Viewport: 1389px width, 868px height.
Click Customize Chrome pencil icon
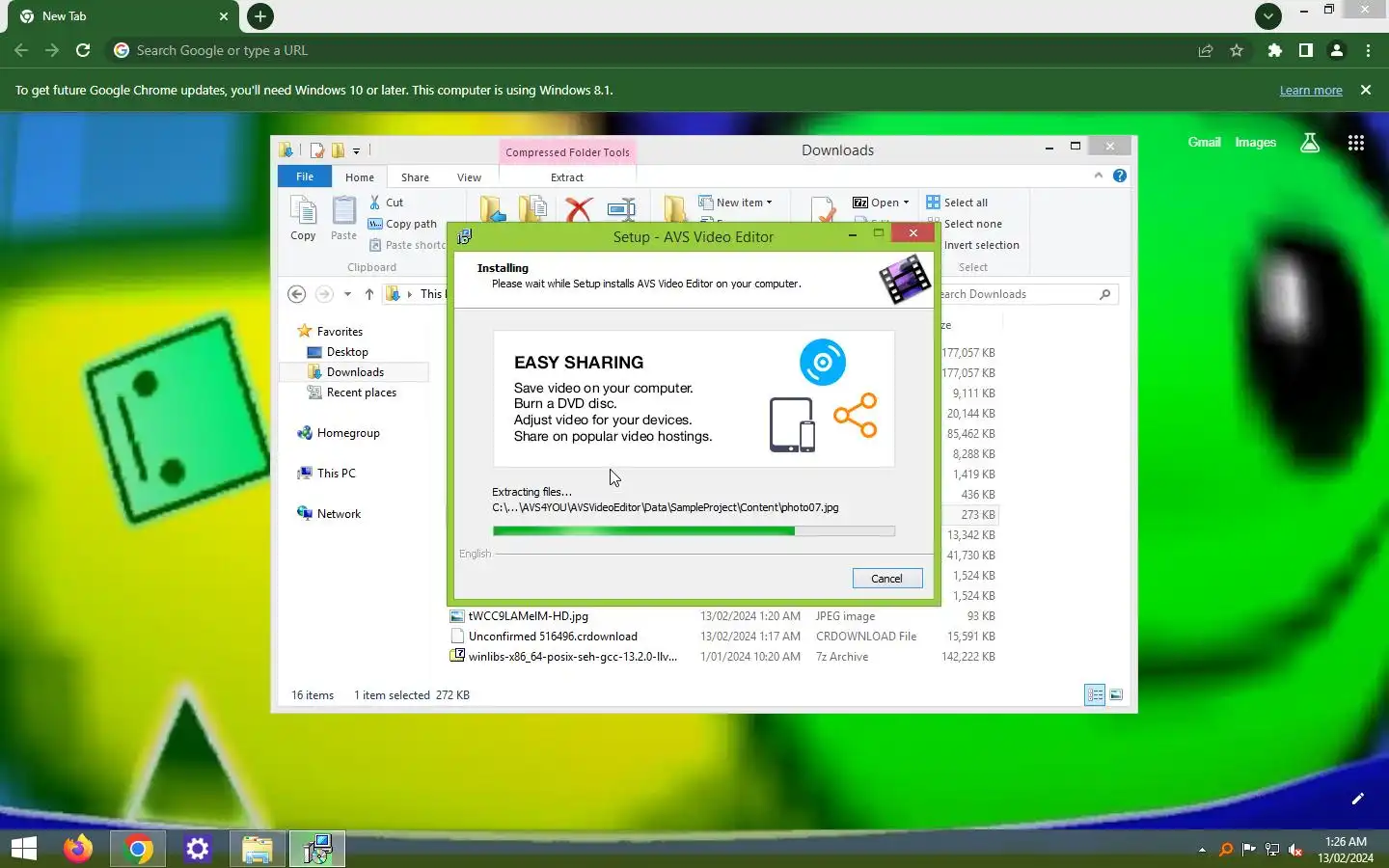[1357, 799]
